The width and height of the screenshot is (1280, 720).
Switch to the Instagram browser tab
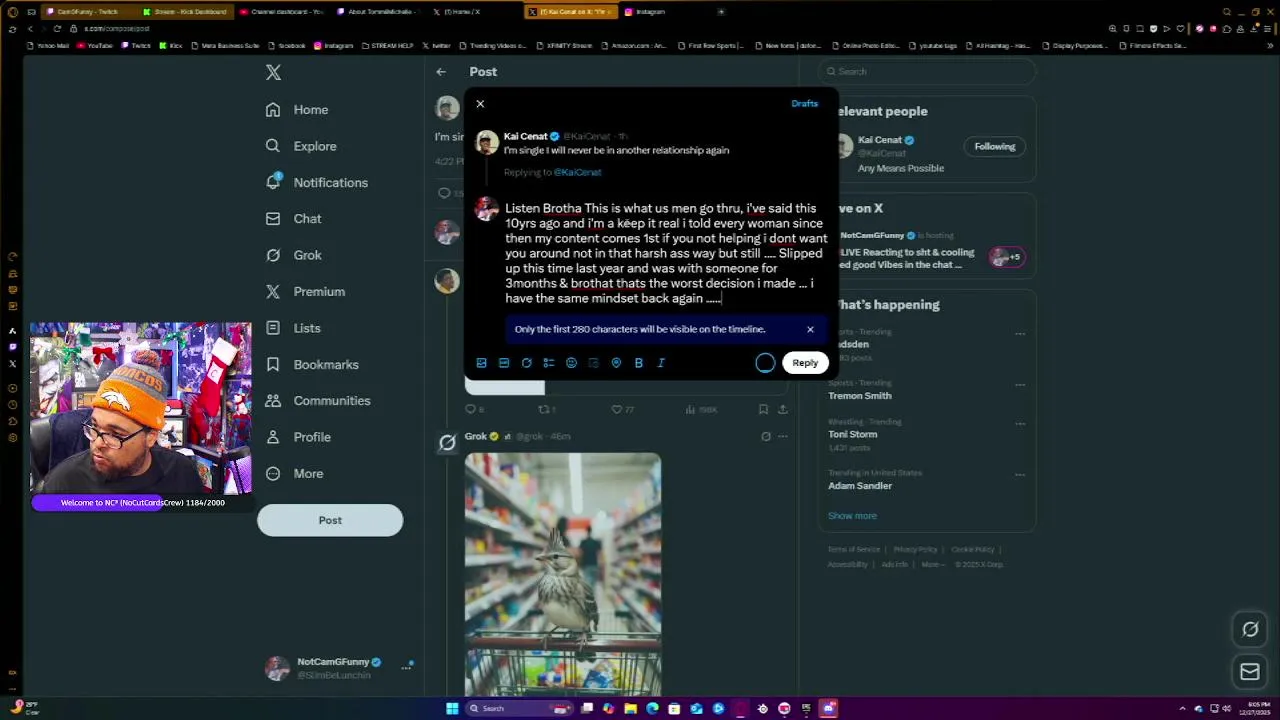650,12
